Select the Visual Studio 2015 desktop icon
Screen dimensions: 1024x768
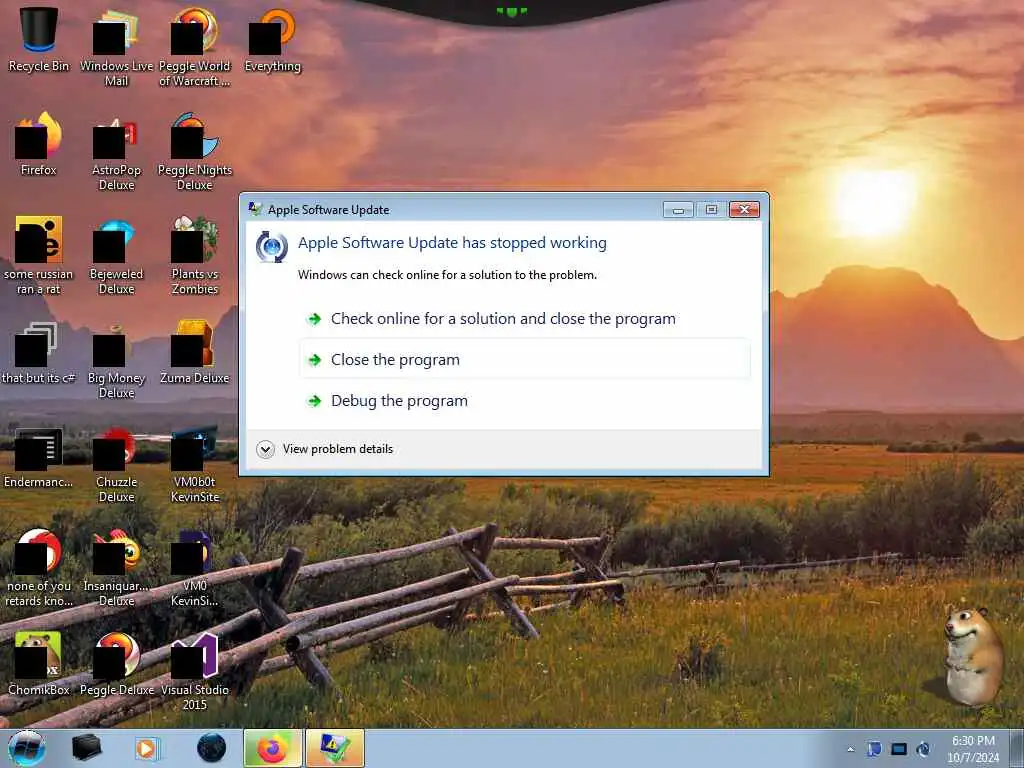coord(195,671)
